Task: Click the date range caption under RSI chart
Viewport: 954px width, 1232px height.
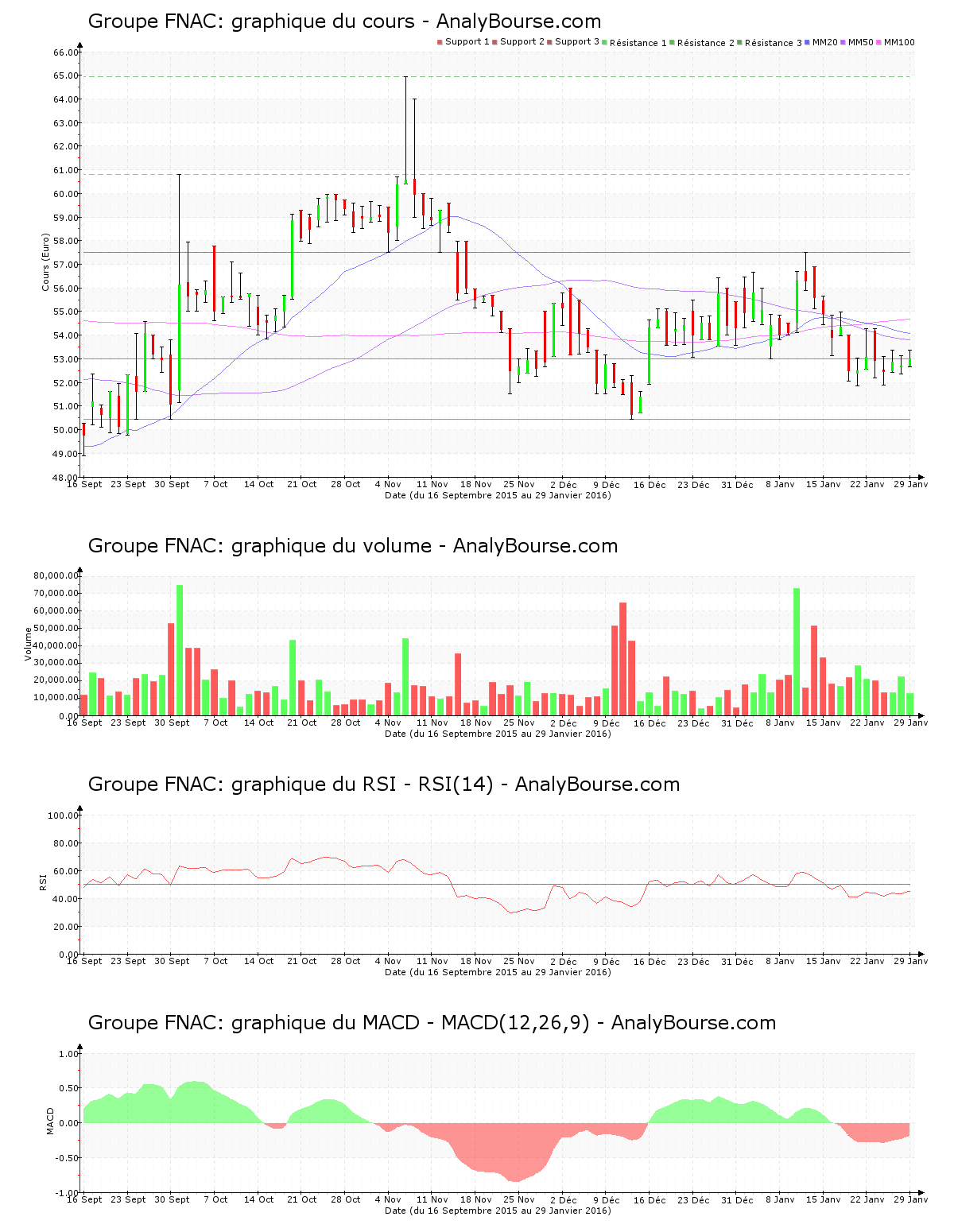Action: pos(498,972)
